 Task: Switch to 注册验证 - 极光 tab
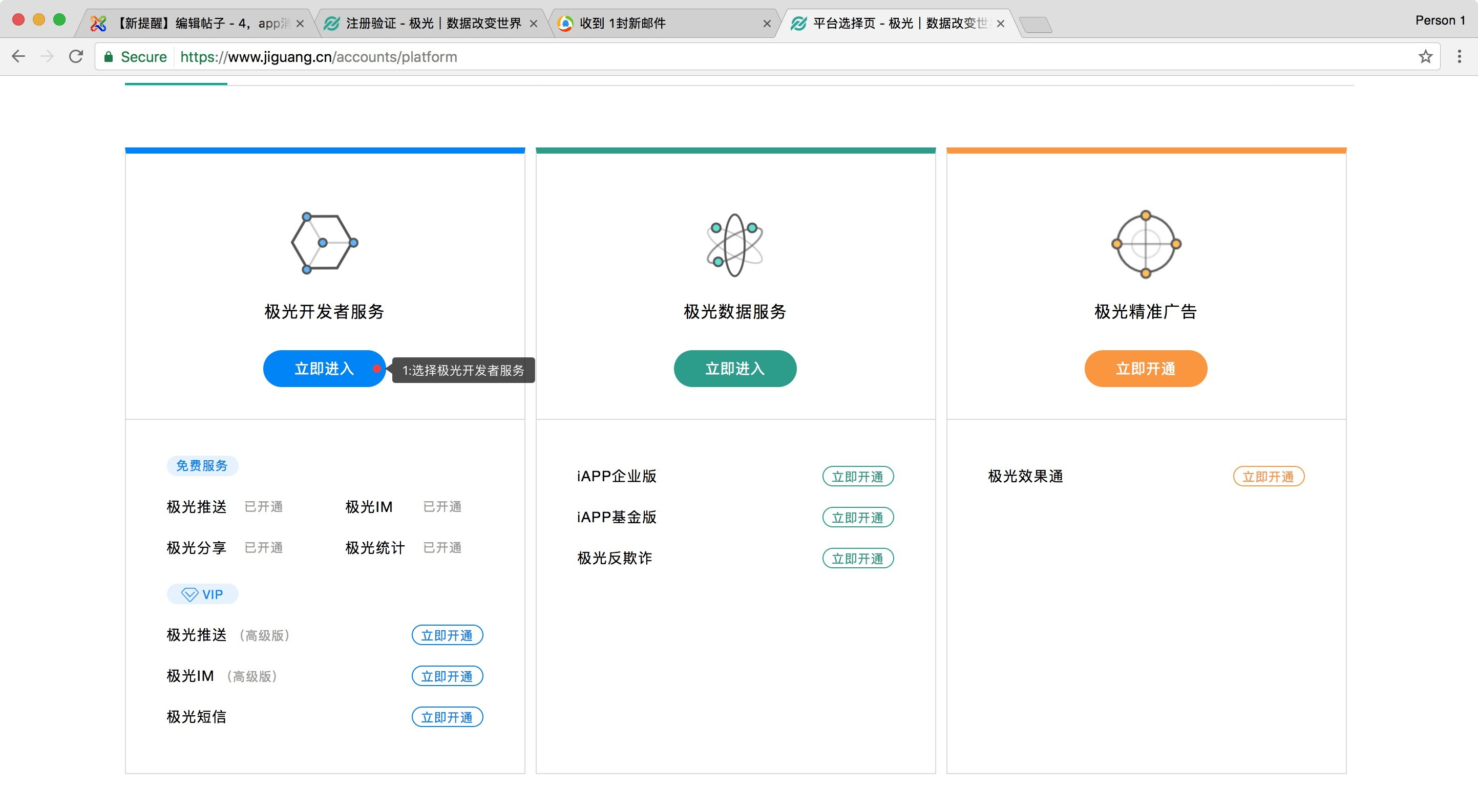430,24
